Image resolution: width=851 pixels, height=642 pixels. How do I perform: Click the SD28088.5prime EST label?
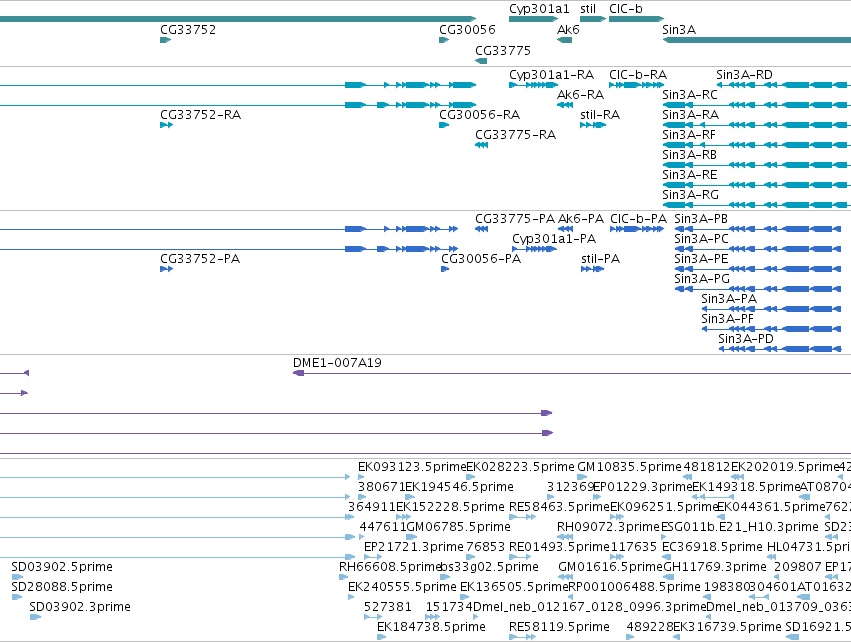(x=62, y=587)
